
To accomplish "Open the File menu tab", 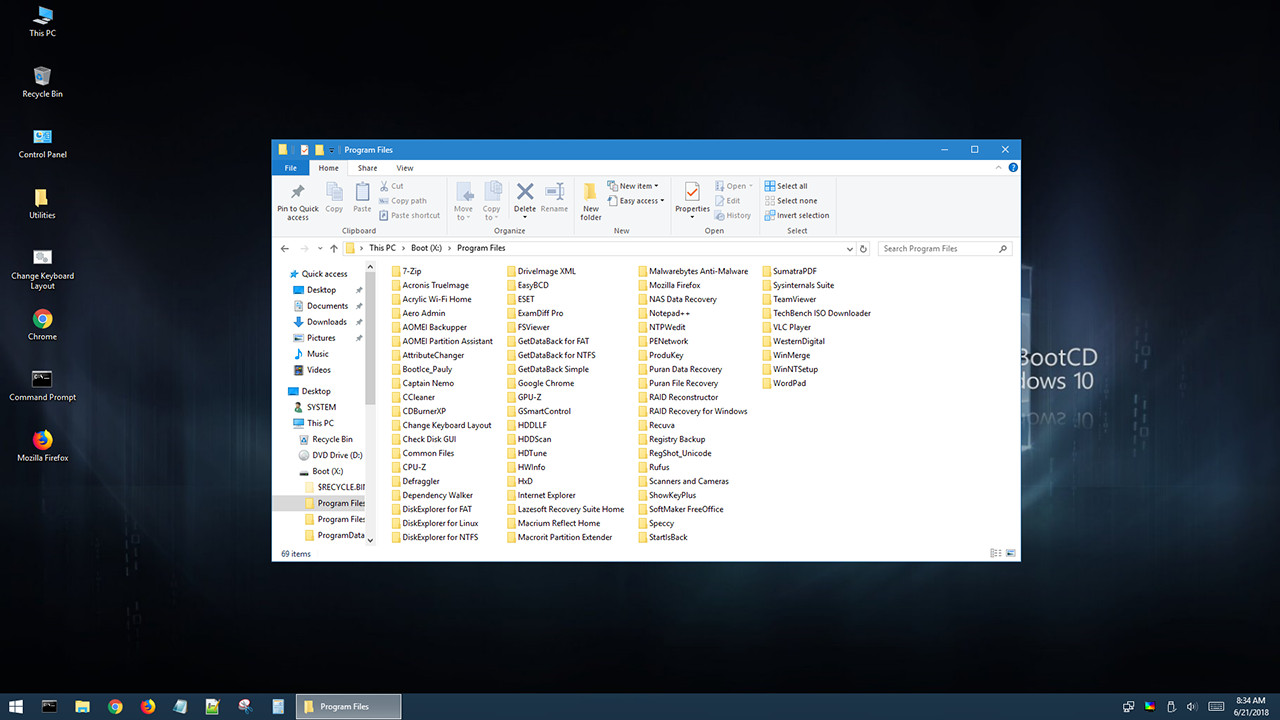I will tap(290, 168).
